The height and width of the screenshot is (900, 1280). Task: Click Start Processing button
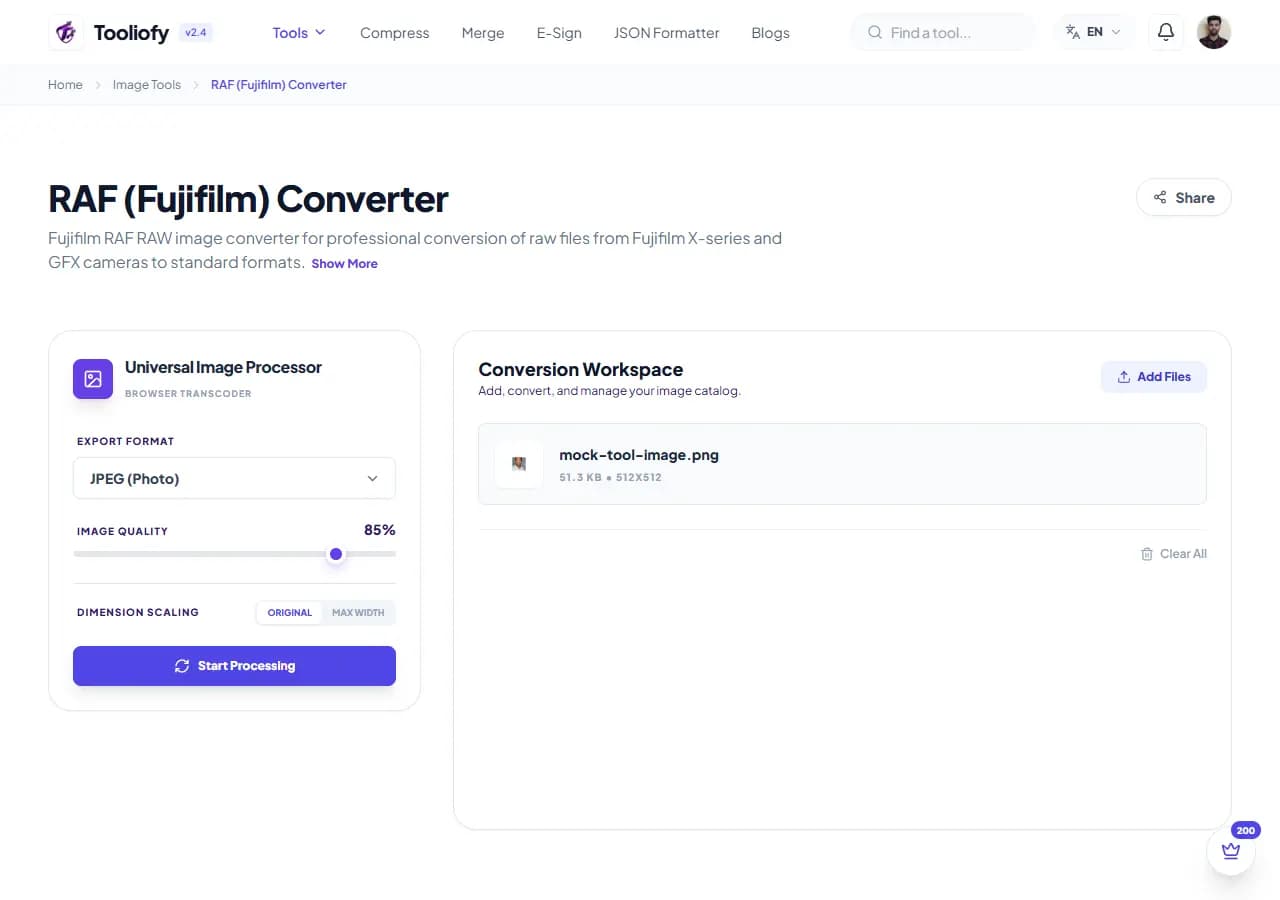click(234, 666)
